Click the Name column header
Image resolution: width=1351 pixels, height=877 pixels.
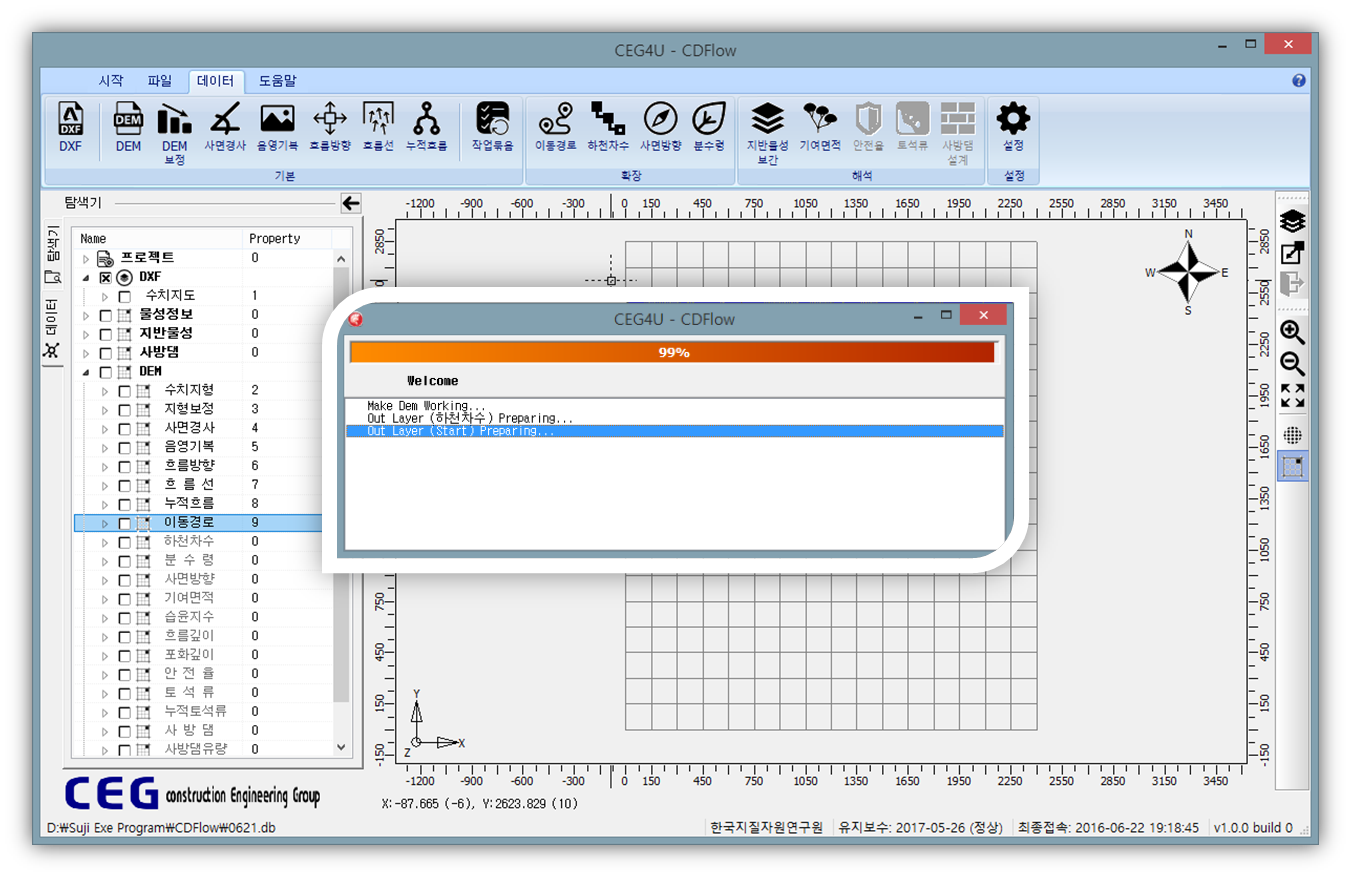point(159,239)
